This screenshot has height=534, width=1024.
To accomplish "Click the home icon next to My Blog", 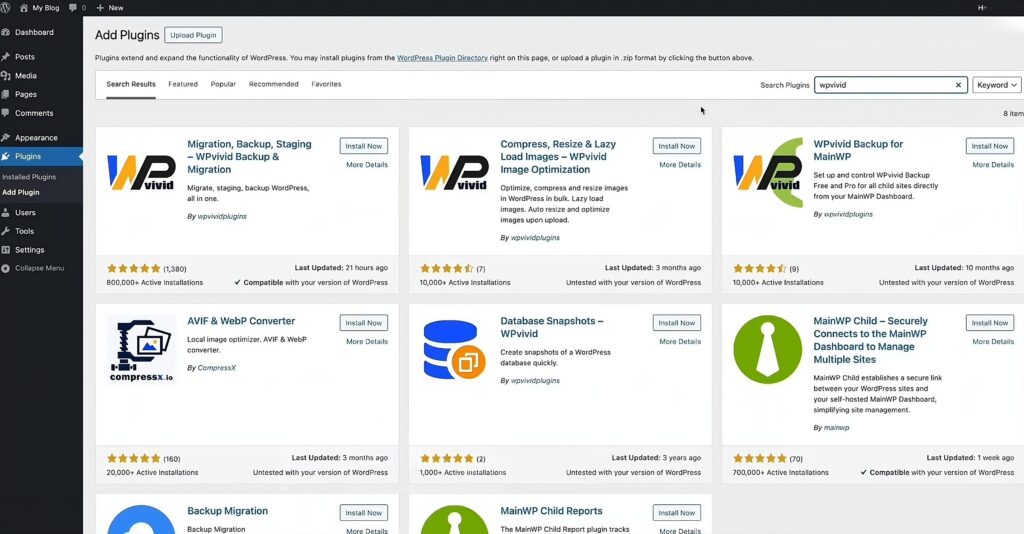I will click(x=24, y=8).
